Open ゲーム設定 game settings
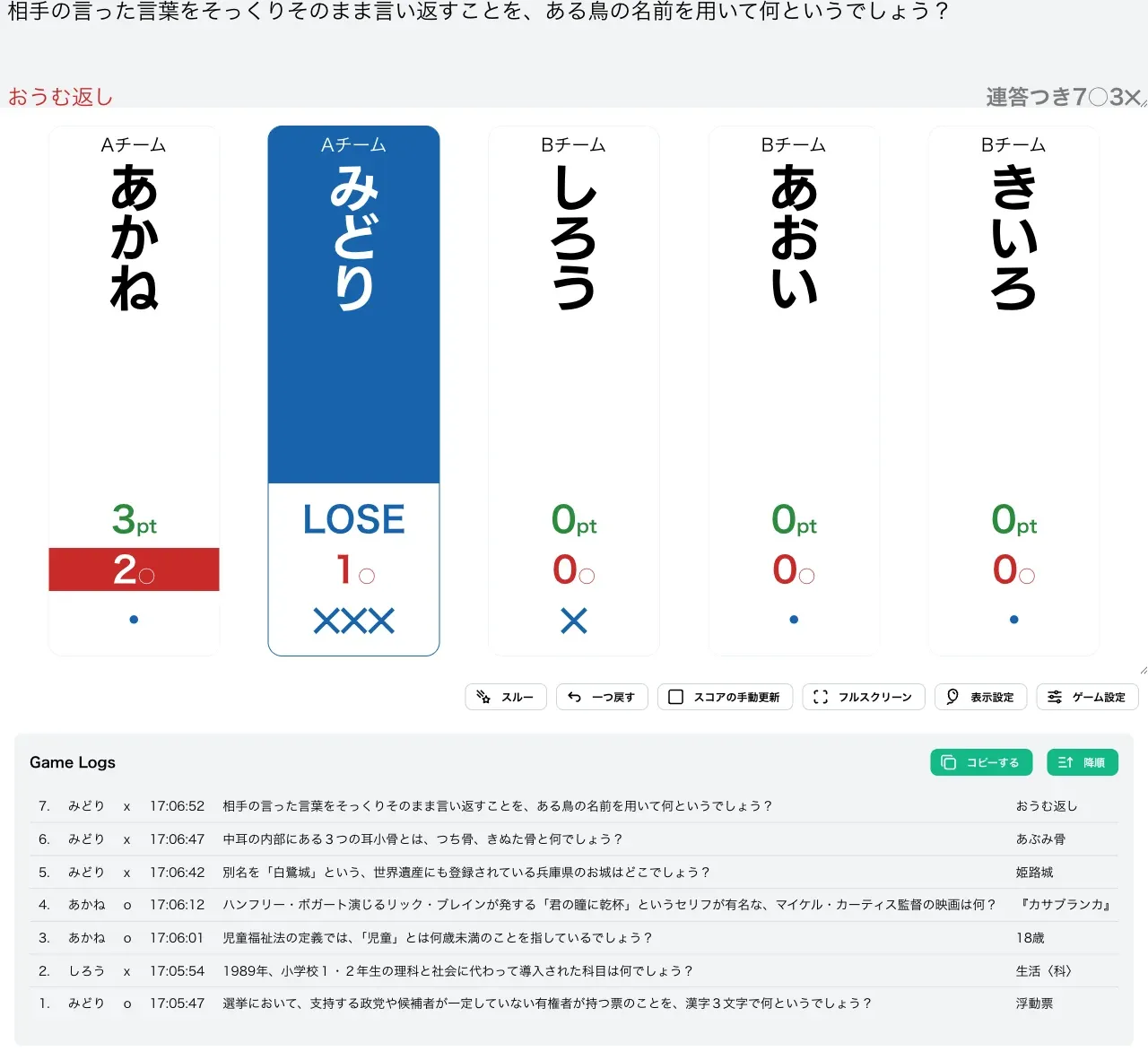The image size is (1148, 1060). (x=1087, y=697)
